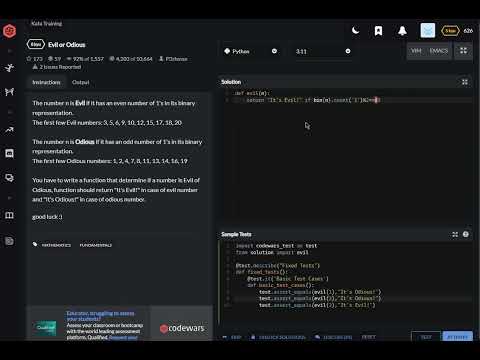Open the rank-up arrow icon in sidebar
This screenshot has width=480, height=360.
coord(9,130)
